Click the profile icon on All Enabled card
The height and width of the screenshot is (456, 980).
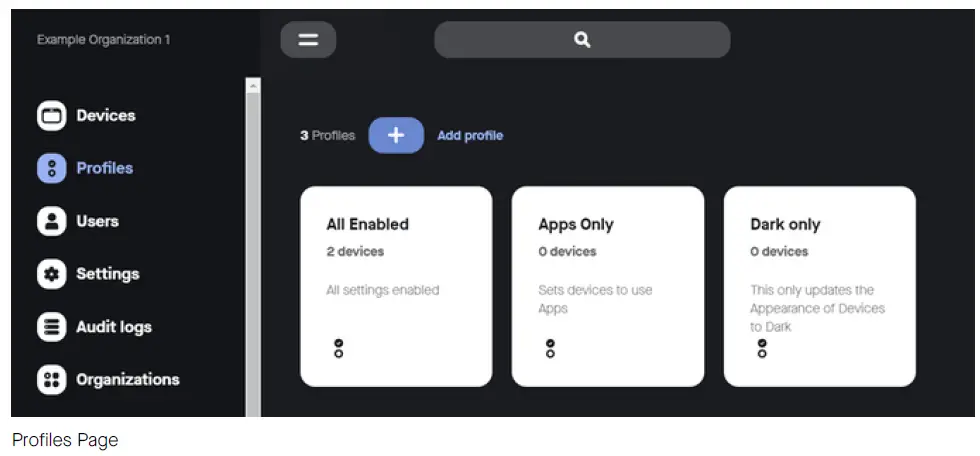[338, 348]
